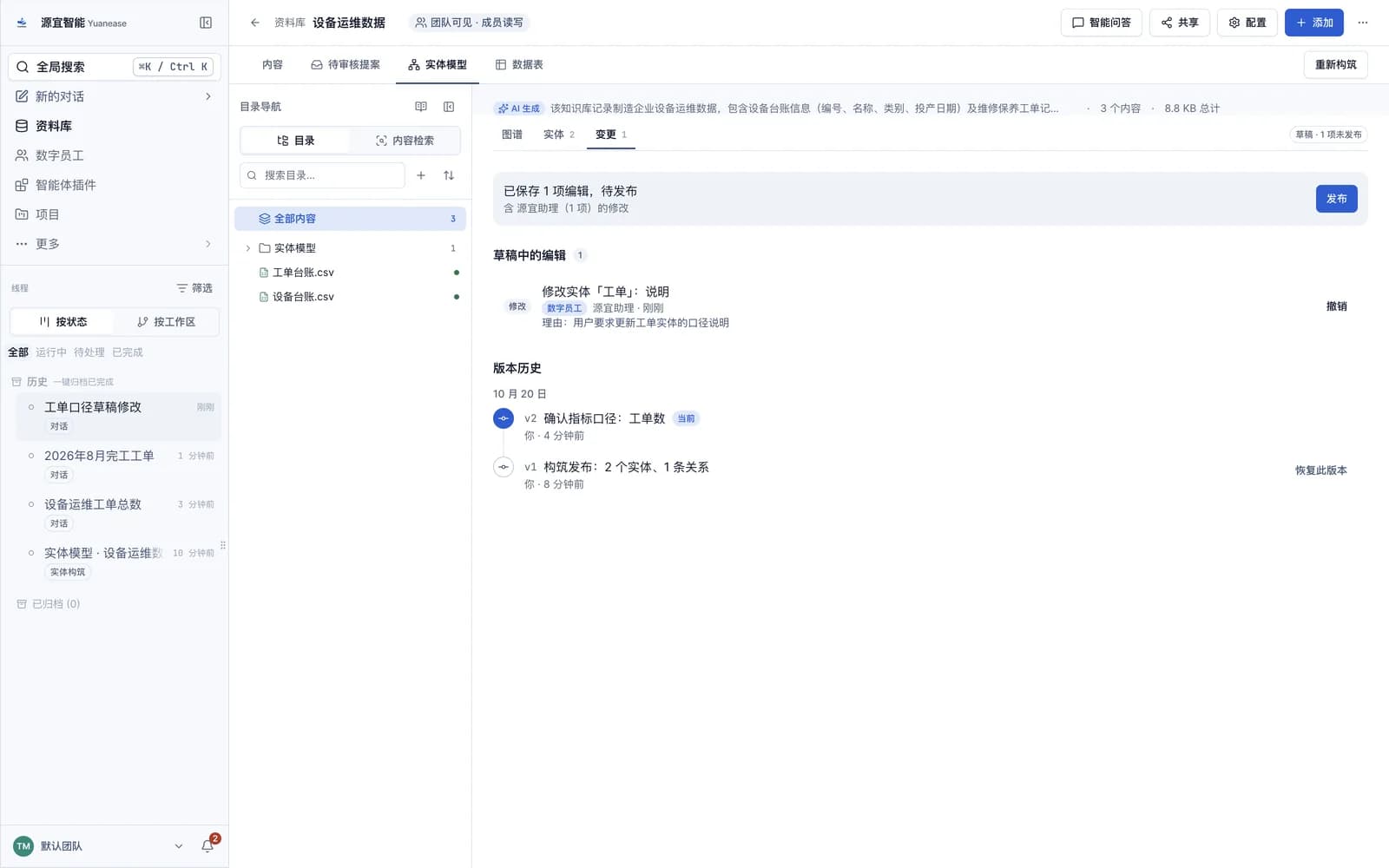Click the back arrow next to 资料库

pyautogui.click(x=254, y=23)
